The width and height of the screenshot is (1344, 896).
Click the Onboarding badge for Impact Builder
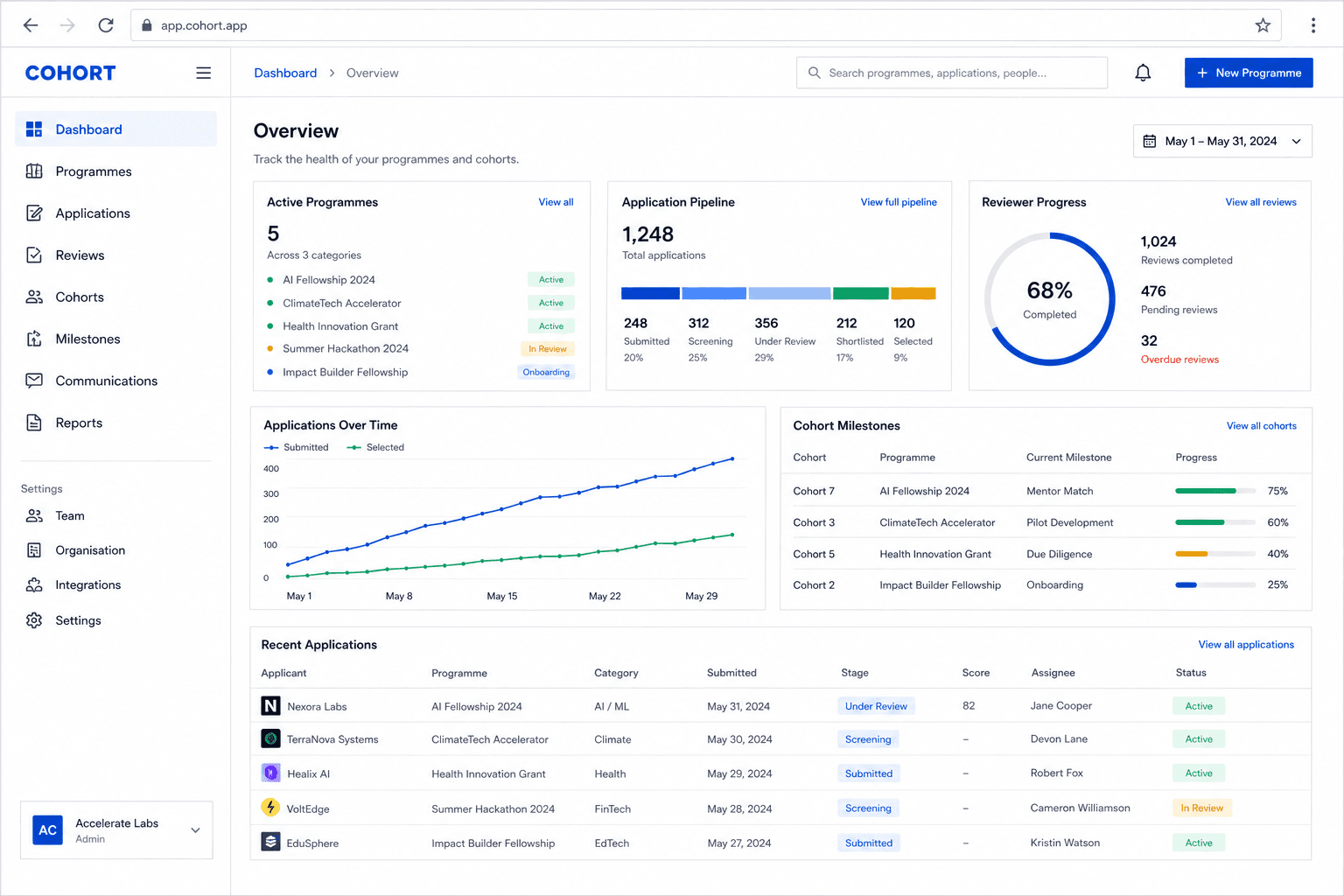coord(546,372)
